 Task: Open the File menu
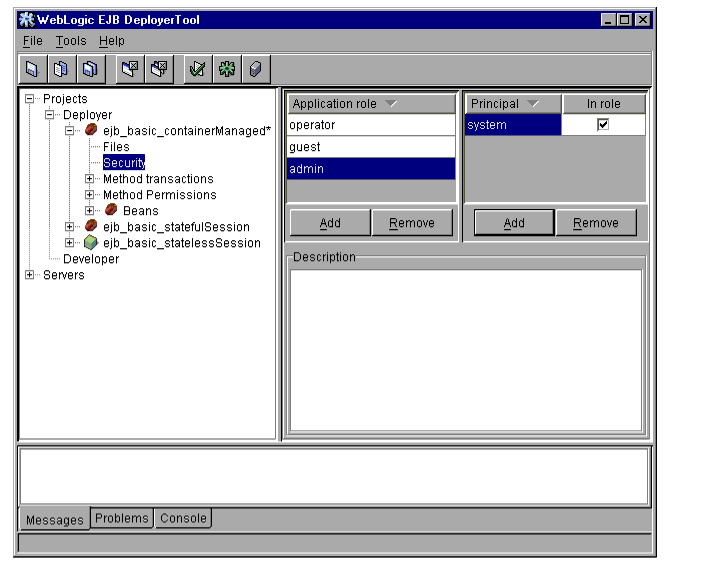click(x=33, y=41)
